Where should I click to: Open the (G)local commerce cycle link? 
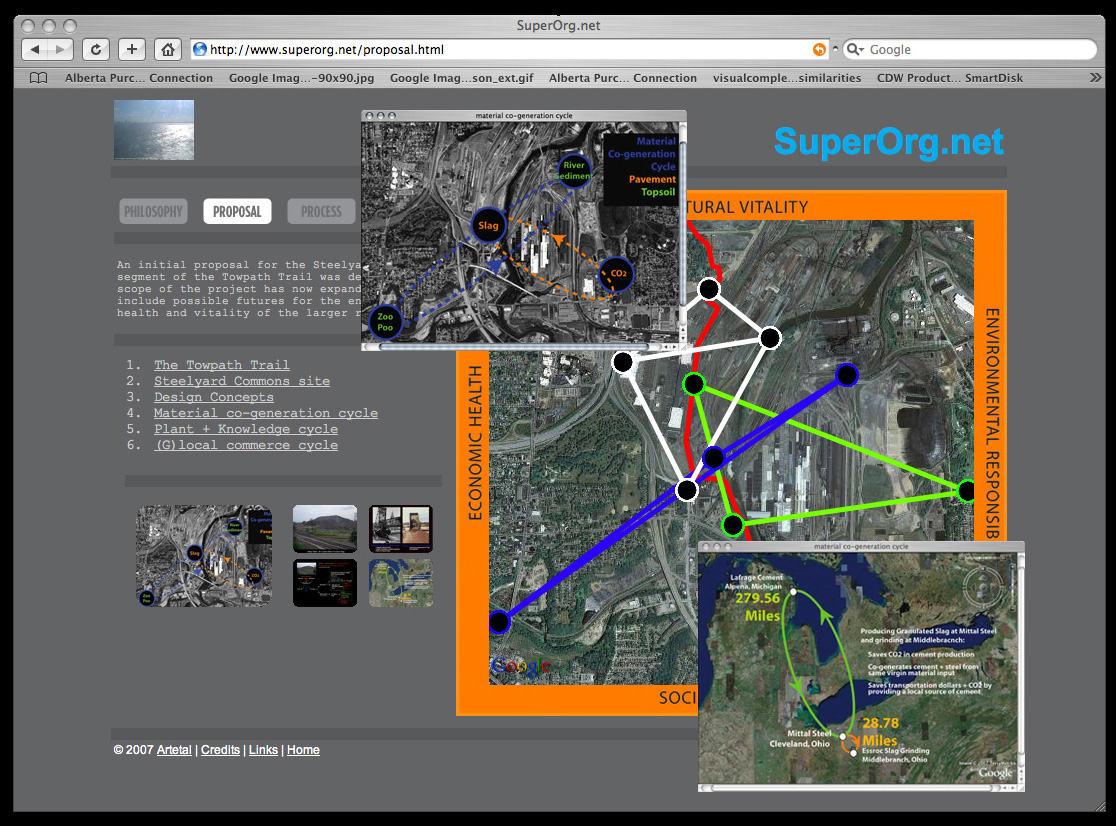coord(246,445)
